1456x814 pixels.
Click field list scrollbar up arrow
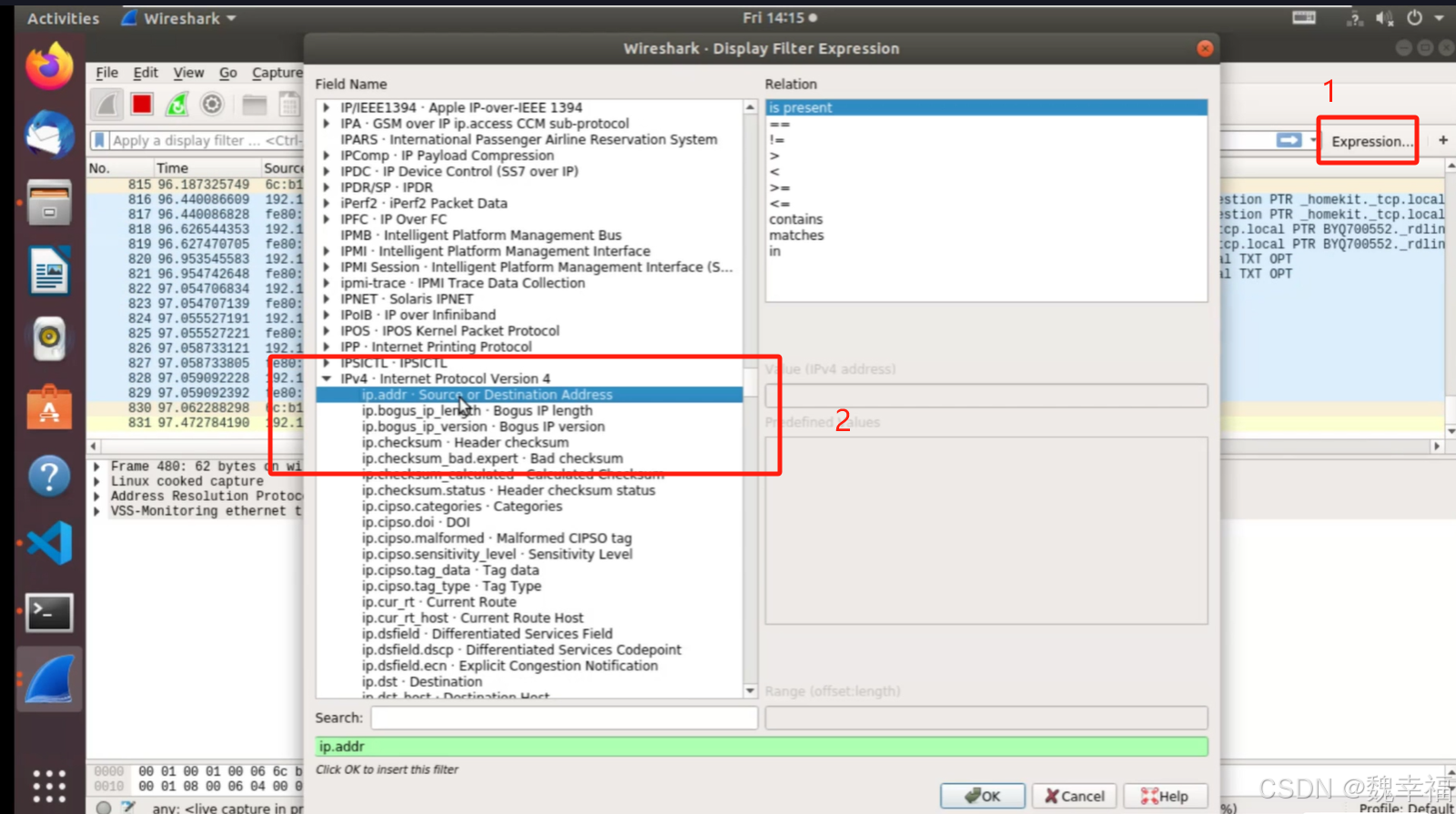750,107
